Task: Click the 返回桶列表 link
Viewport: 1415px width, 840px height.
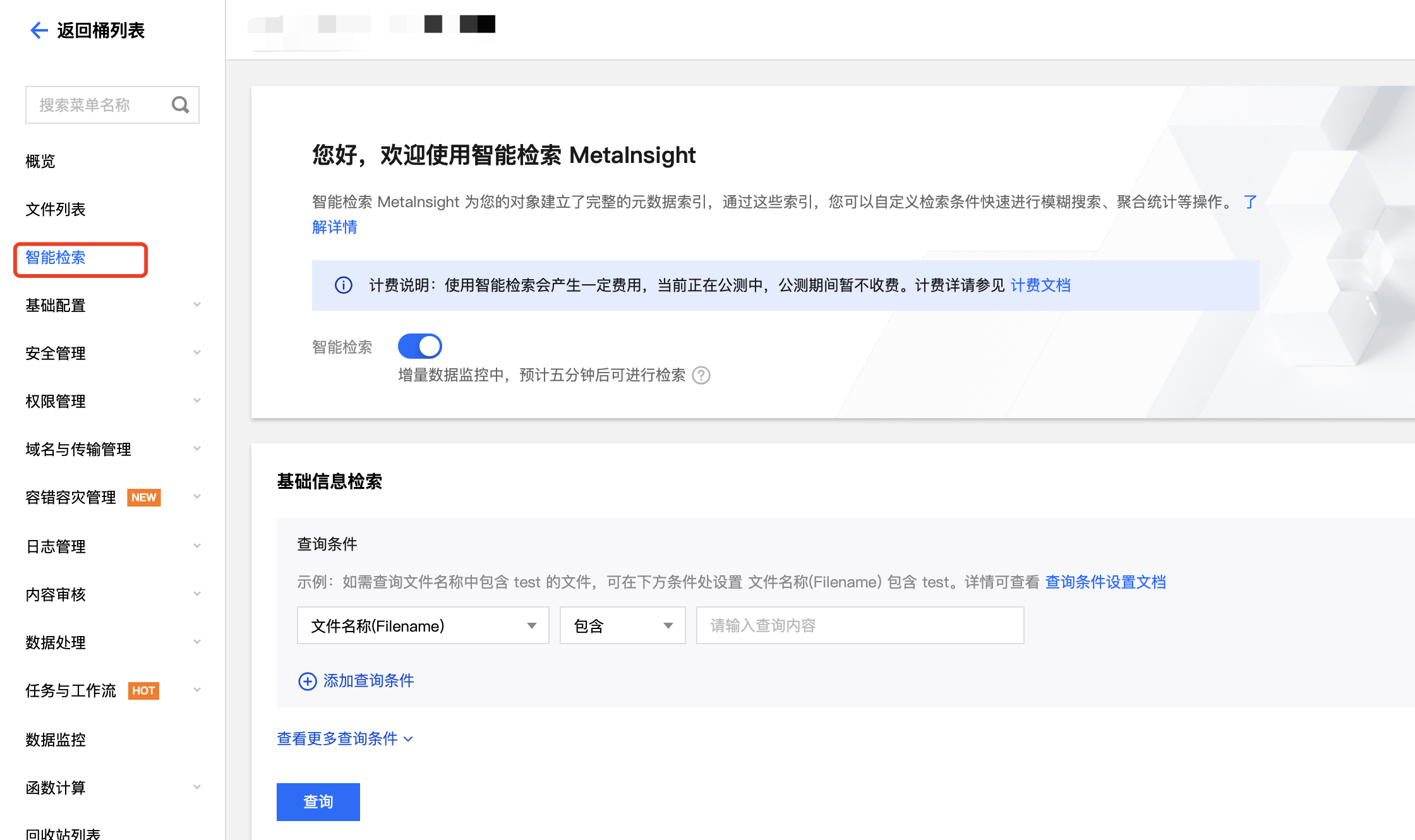Action: pyautogui.click(x=101, y=30)
